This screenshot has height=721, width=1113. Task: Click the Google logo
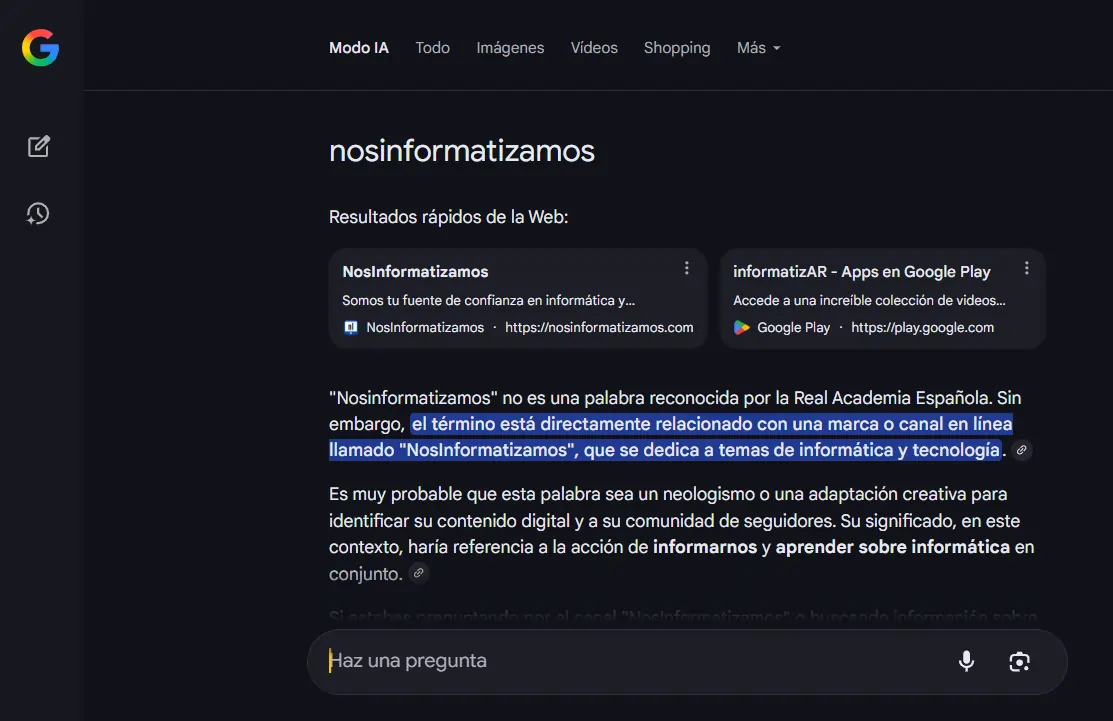coord(40,48)
